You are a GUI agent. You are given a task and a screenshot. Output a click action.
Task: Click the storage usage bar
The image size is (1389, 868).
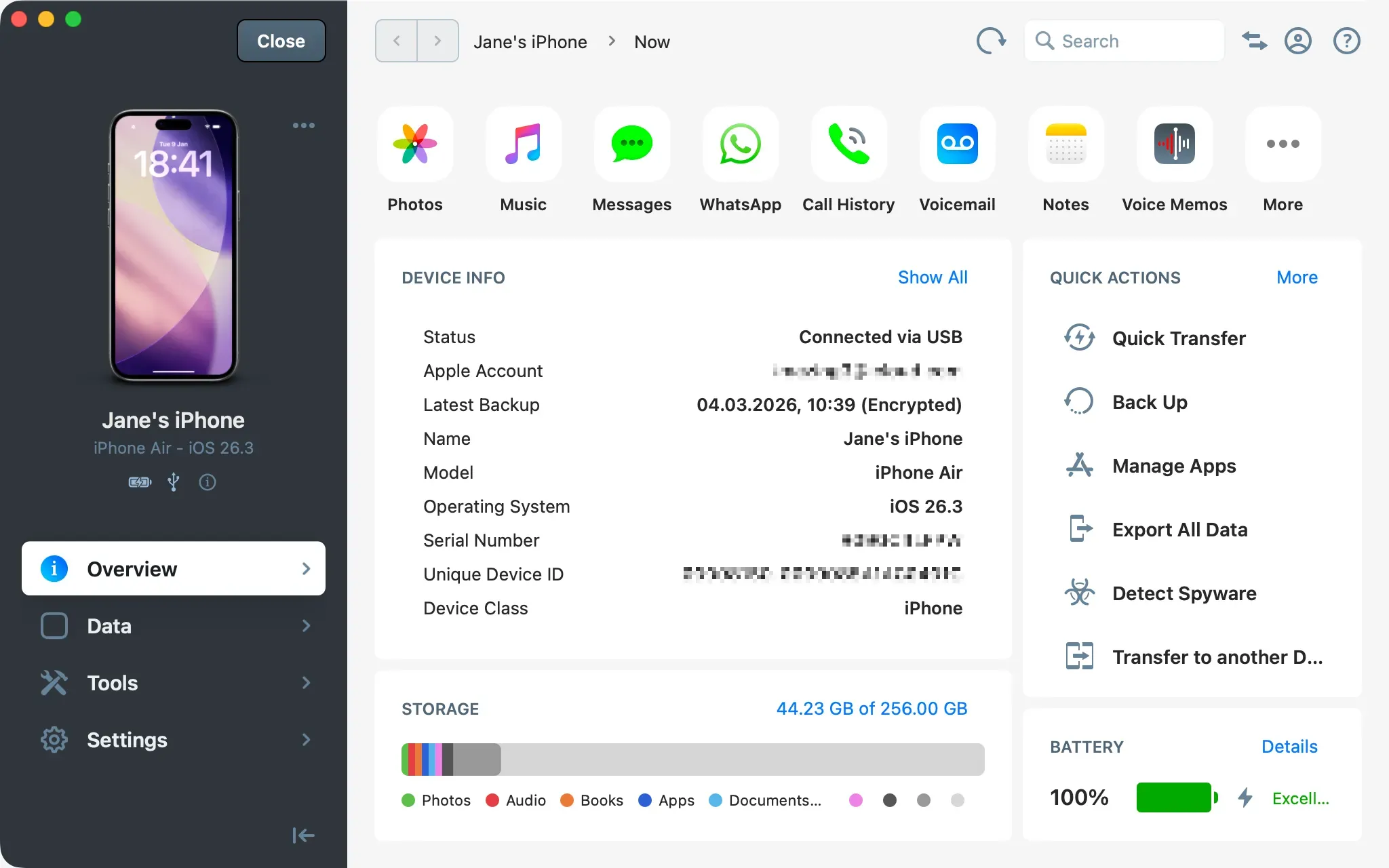692,759
